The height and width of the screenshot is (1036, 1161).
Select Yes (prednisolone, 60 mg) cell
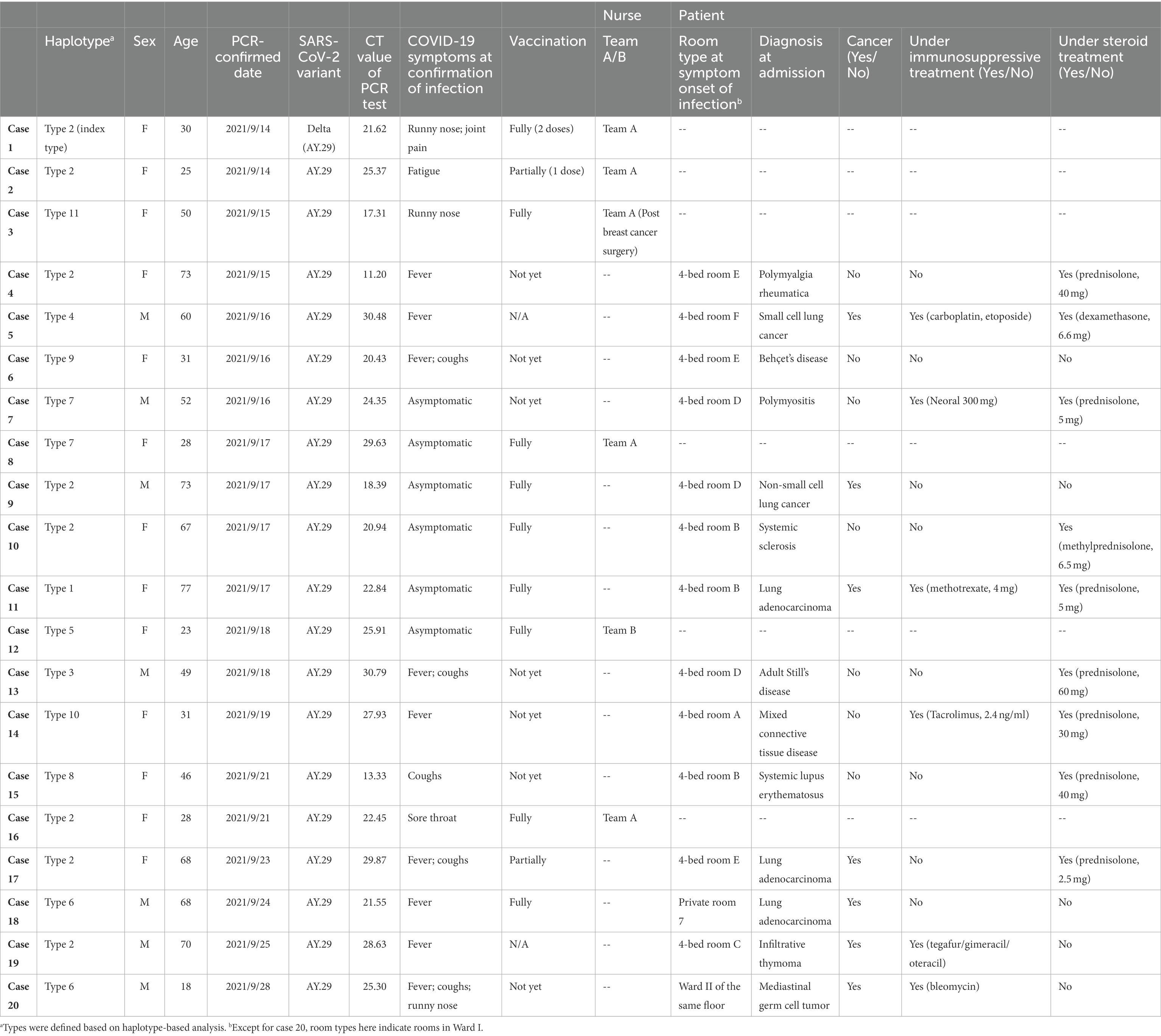(1099, 682)
